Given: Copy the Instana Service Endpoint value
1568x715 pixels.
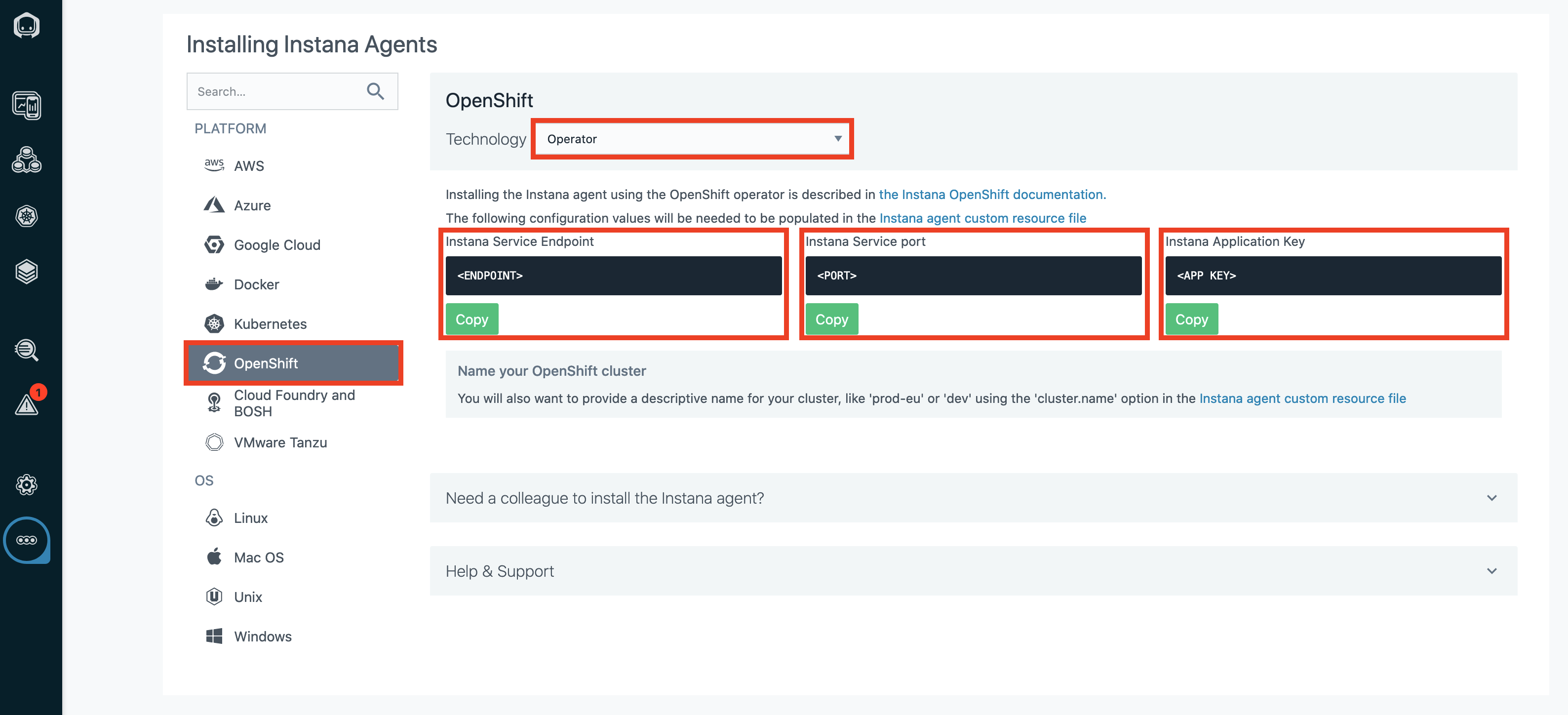Looking at the screenshot, I should pyautogui.click(x=471, y=319).
